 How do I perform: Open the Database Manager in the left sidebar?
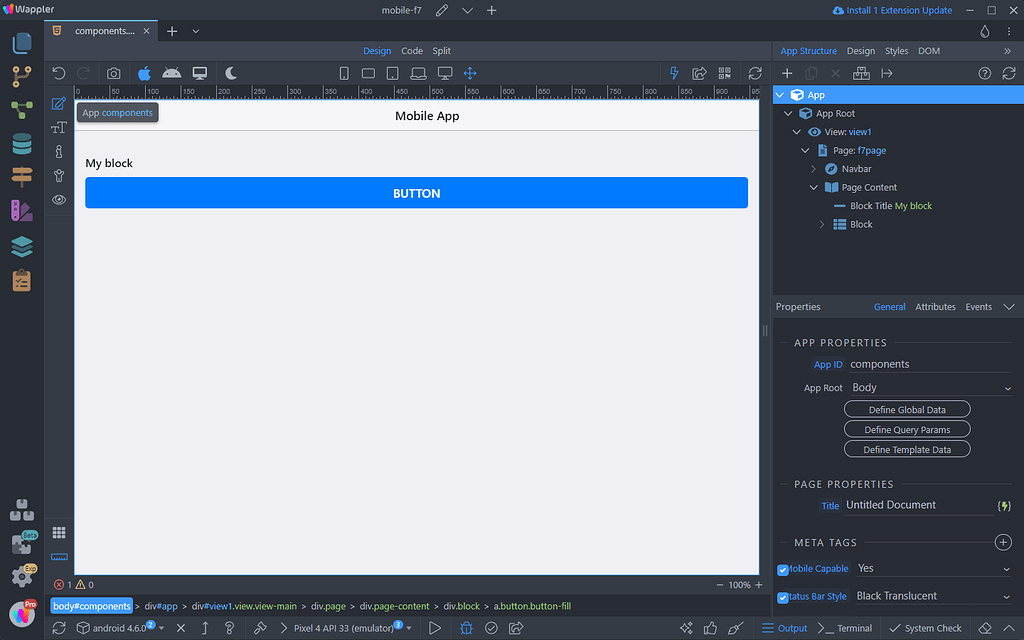click(x=22, y=143)
